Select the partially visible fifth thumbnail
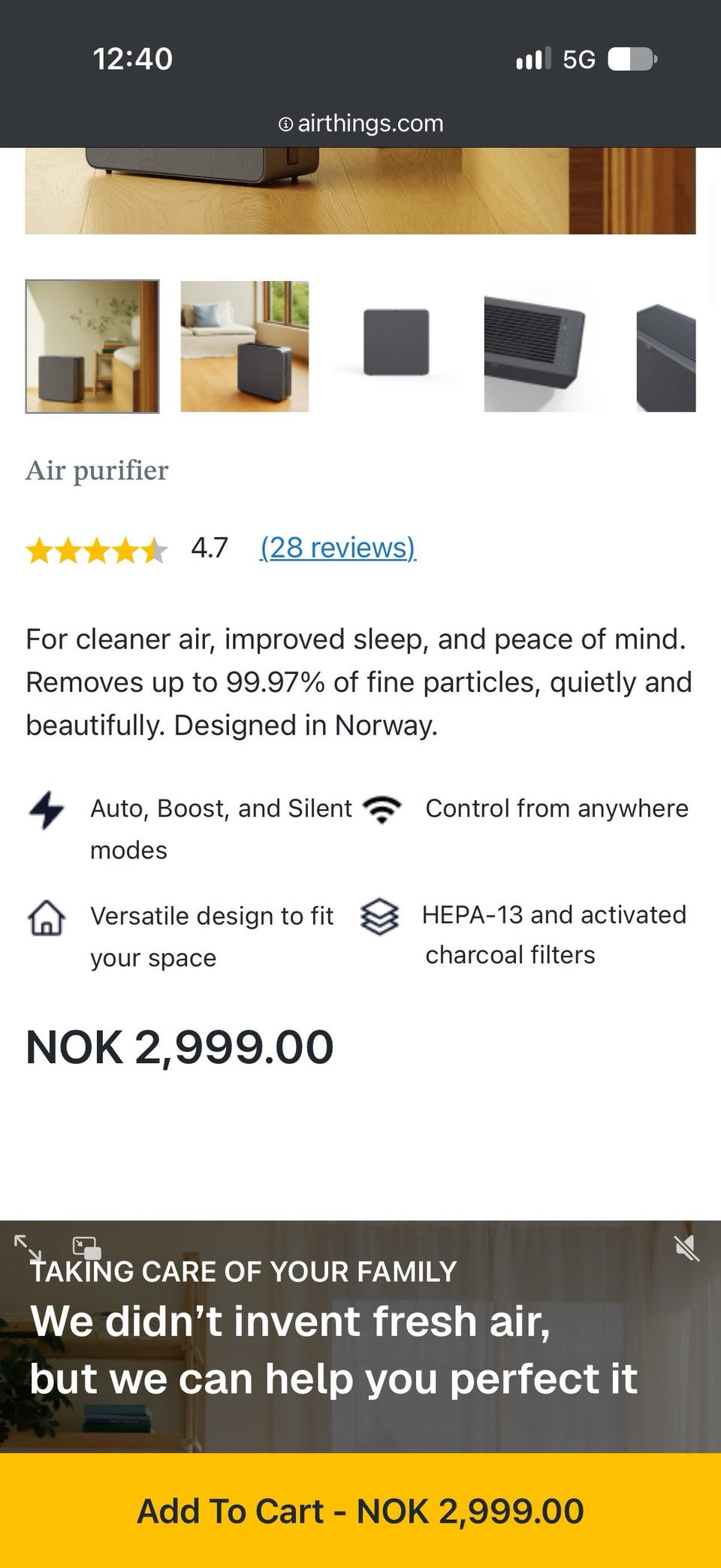The image size is (721, 1568). point(666,346)
